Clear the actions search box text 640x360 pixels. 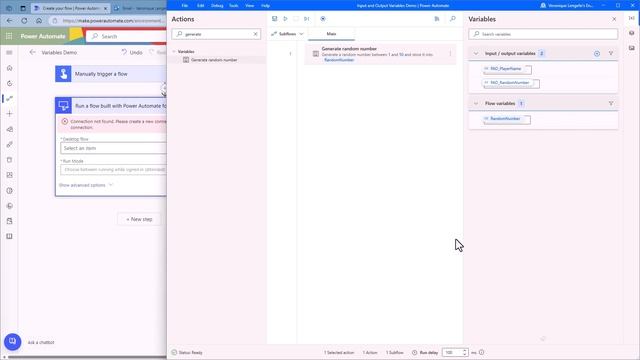[256, 34]
